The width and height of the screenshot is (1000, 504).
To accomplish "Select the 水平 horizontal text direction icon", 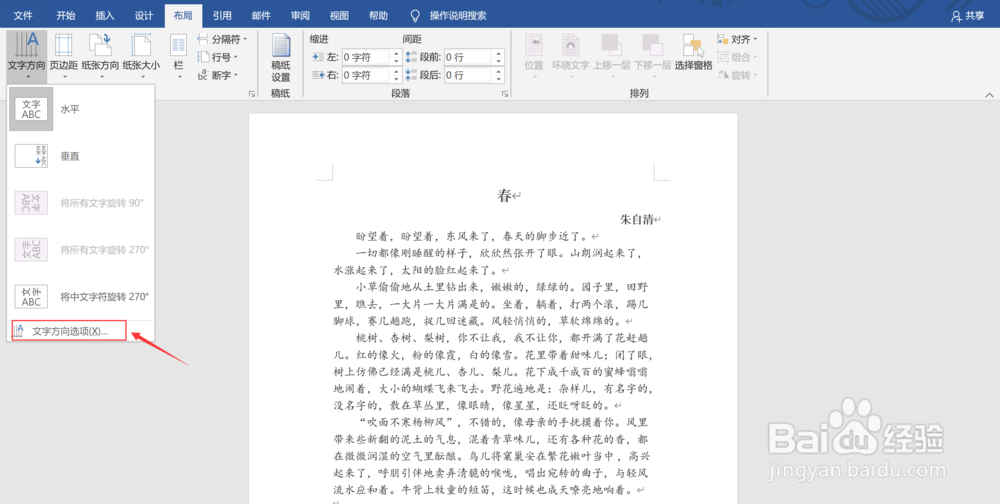I will coord(31,110).
